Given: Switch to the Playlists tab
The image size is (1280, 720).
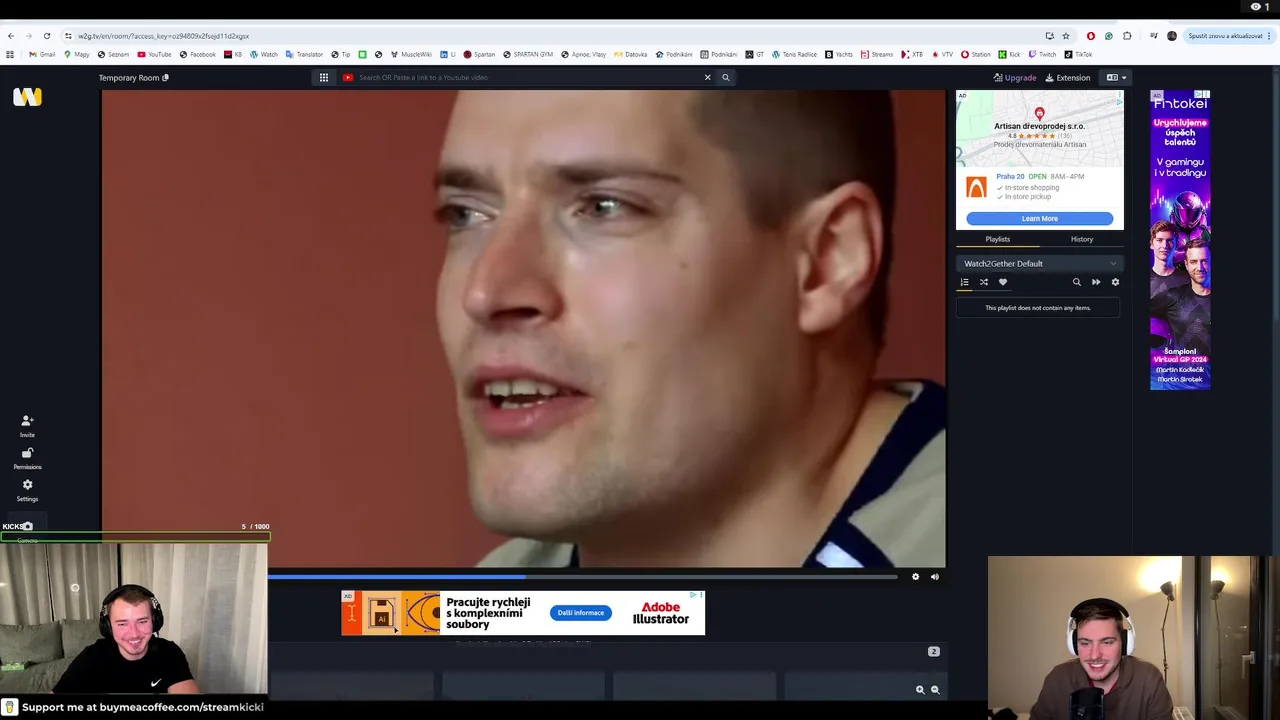Looking at the screenshot, I should 997,239.
